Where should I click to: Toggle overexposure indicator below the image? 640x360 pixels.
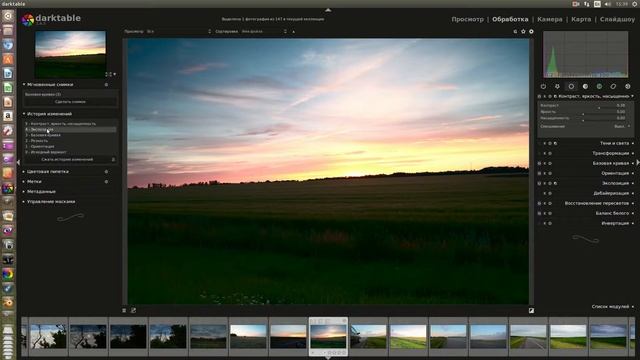[531, 311]
